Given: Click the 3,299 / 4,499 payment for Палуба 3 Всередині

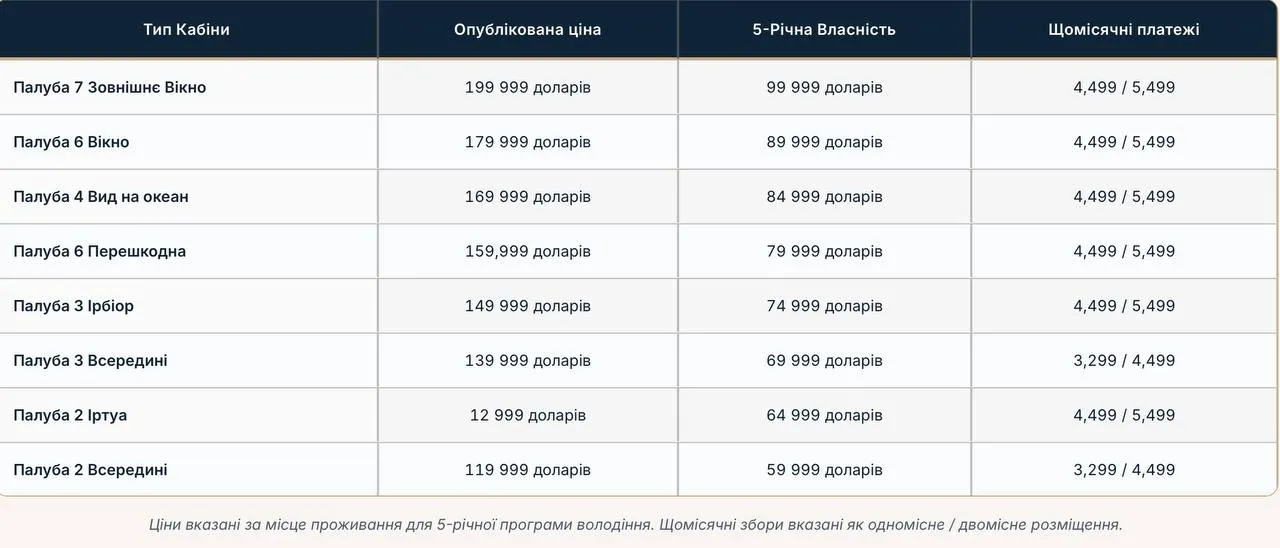Looking at the screenshot, I should 1124,360.
